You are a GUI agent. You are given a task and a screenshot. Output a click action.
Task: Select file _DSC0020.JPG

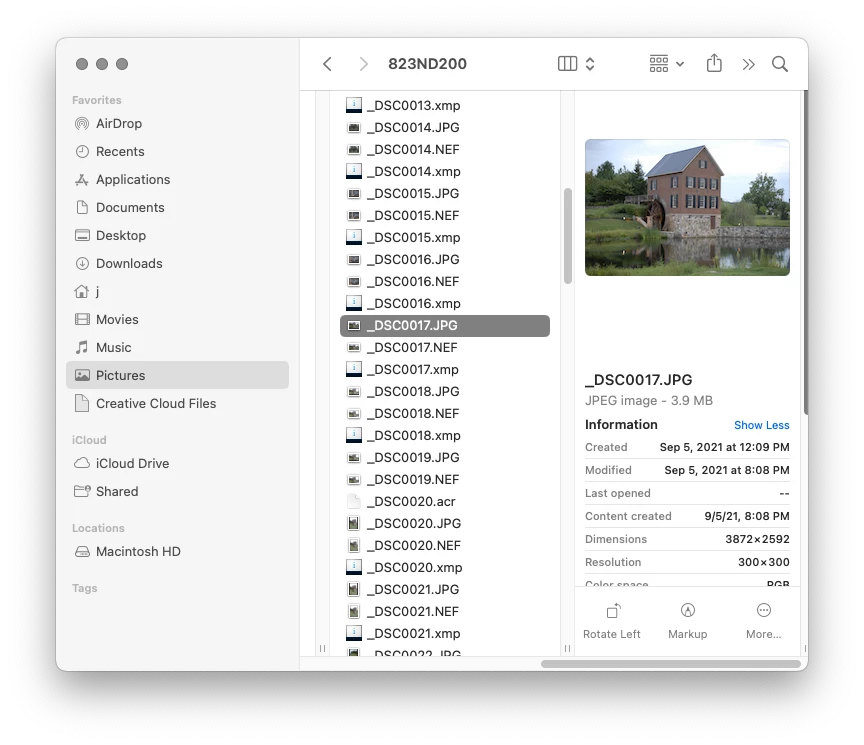tap(445, 523)
